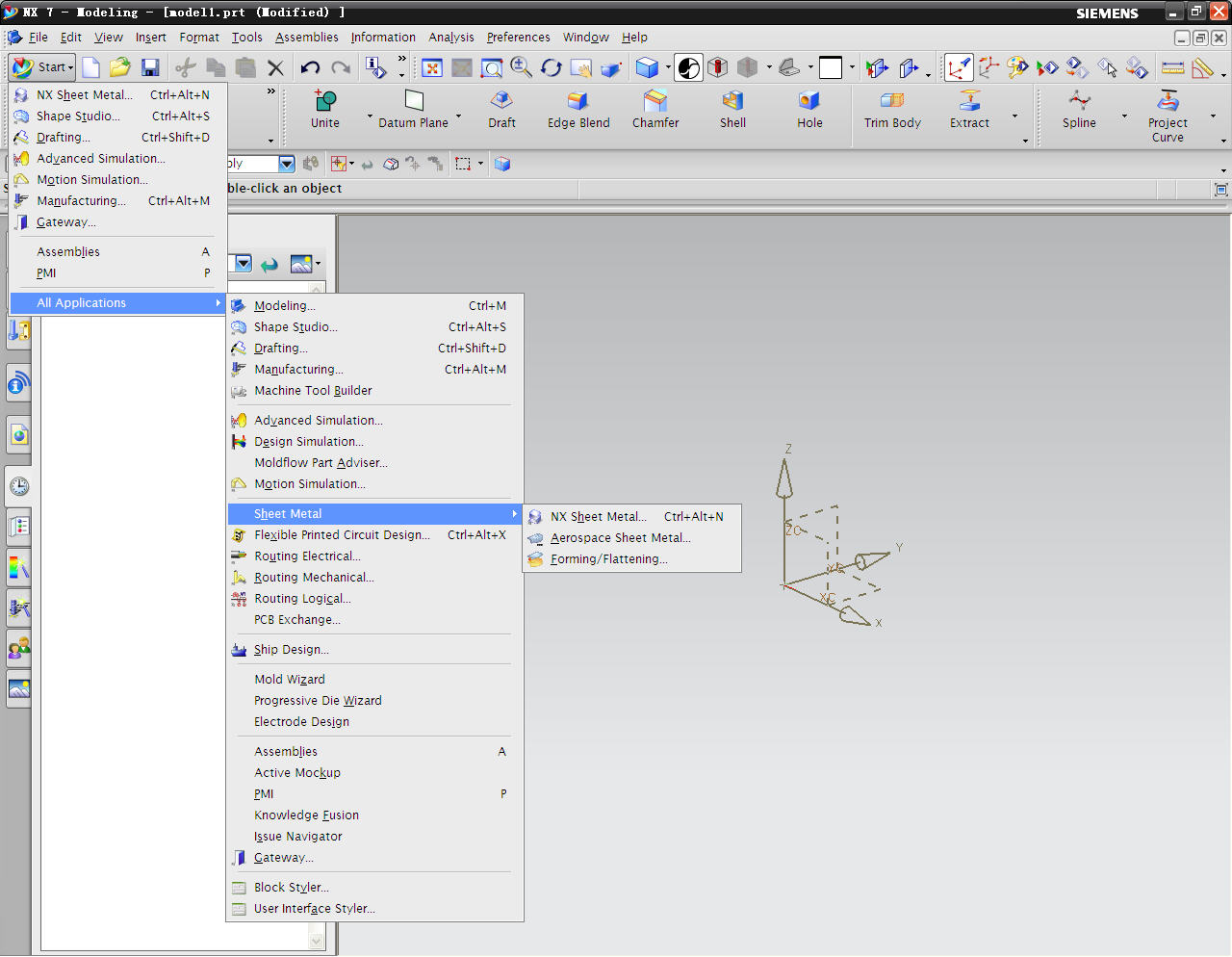1232x957 pixels.
Task: Choose Mold Wizard entry
Action: pyautogui.click(x=374, y=680)
